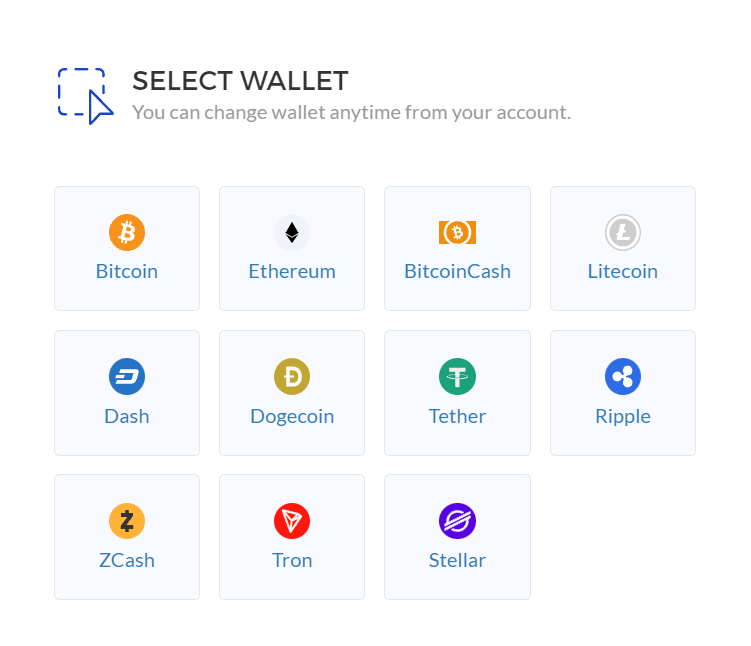
Task: Choose the Stellar wallet label
Action: (457, 560)
